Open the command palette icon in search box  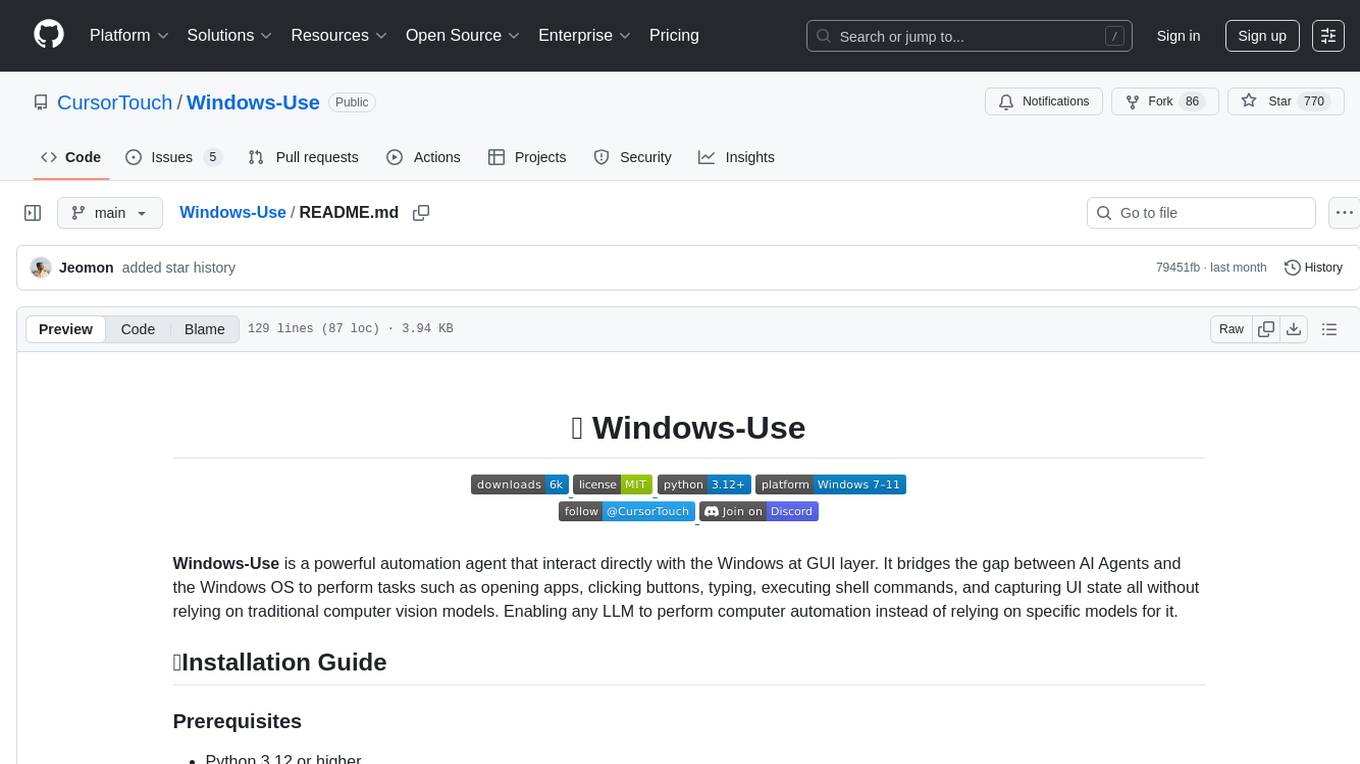click(1114, 36)
